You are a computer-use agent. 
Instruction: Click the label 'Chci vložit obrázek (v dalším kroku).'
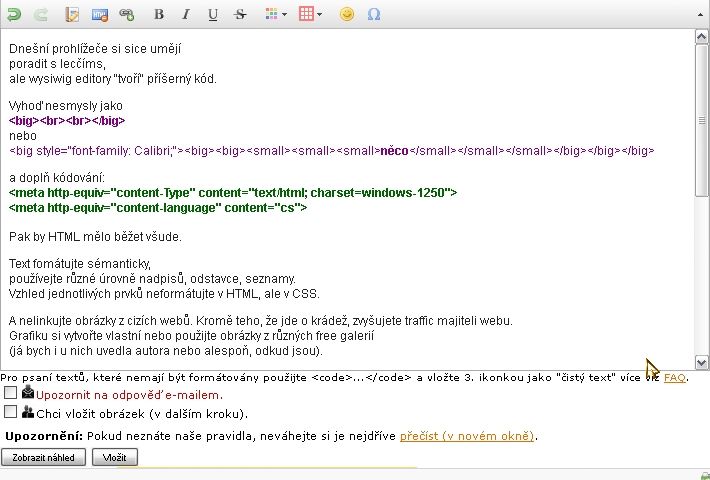click(x=142, y=414)
